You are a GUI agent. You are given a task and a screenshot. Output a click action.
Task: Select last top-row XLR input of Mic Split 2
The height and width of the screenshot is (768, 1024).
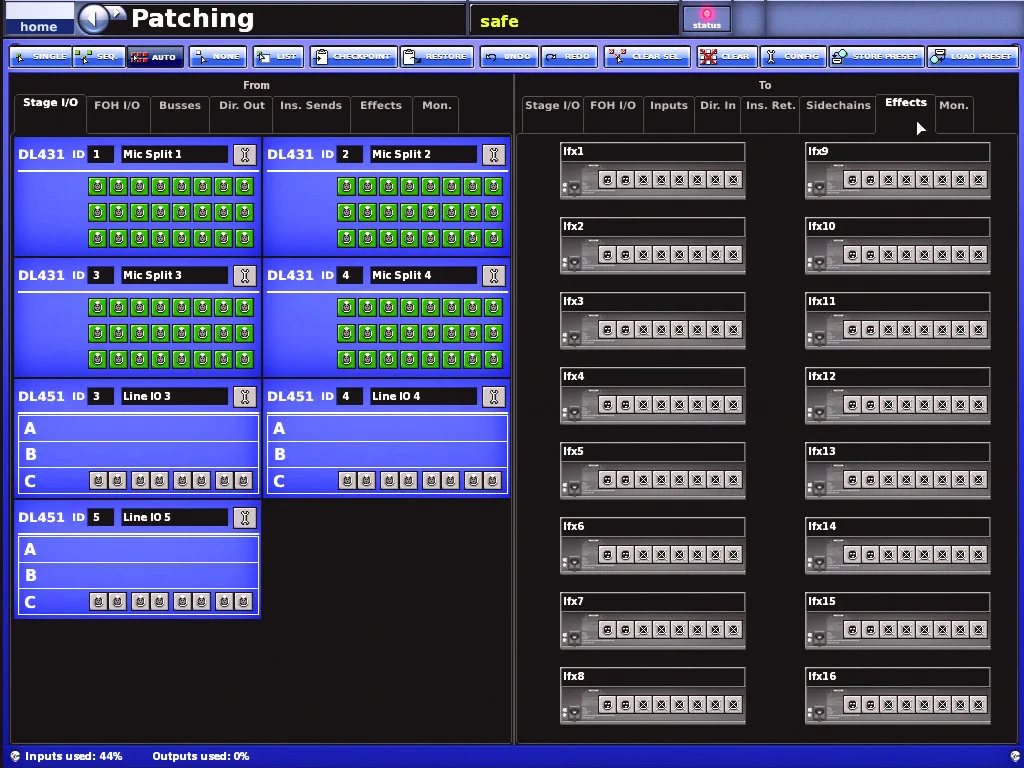[x=493, y=186]
